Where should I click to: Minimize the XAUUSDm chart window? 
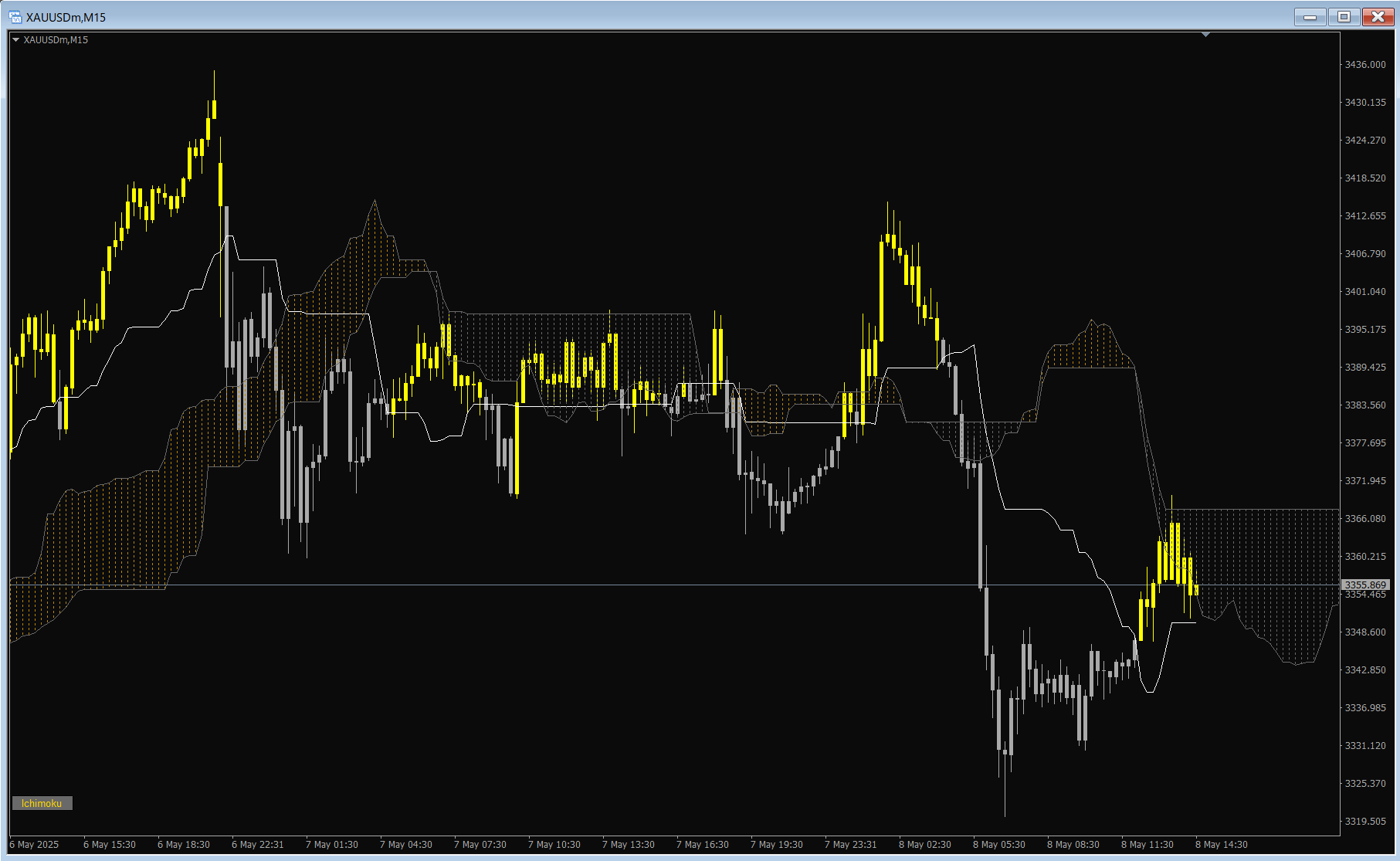point(1310,17)
